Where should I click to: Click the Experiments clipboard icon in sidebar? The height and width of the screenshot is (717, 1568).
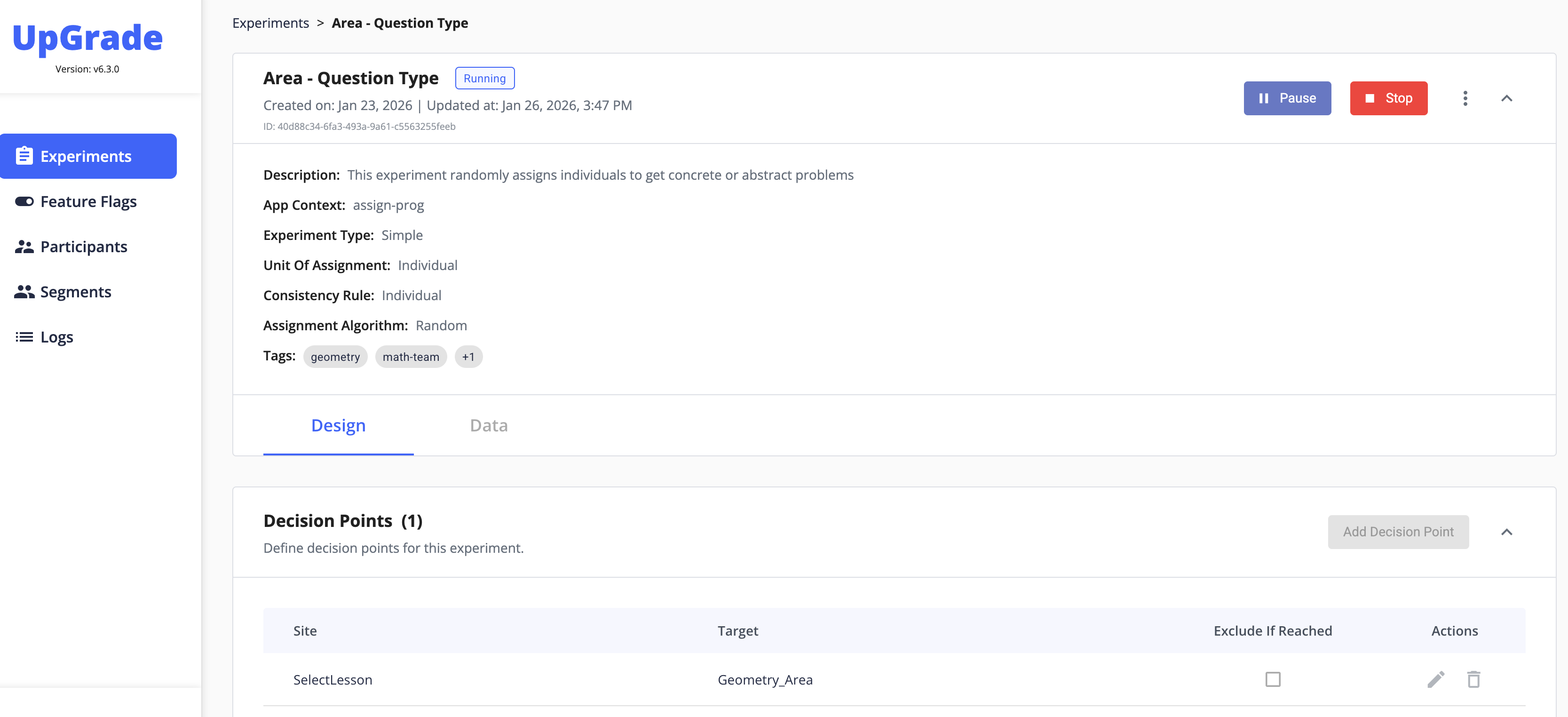point(24,156)
